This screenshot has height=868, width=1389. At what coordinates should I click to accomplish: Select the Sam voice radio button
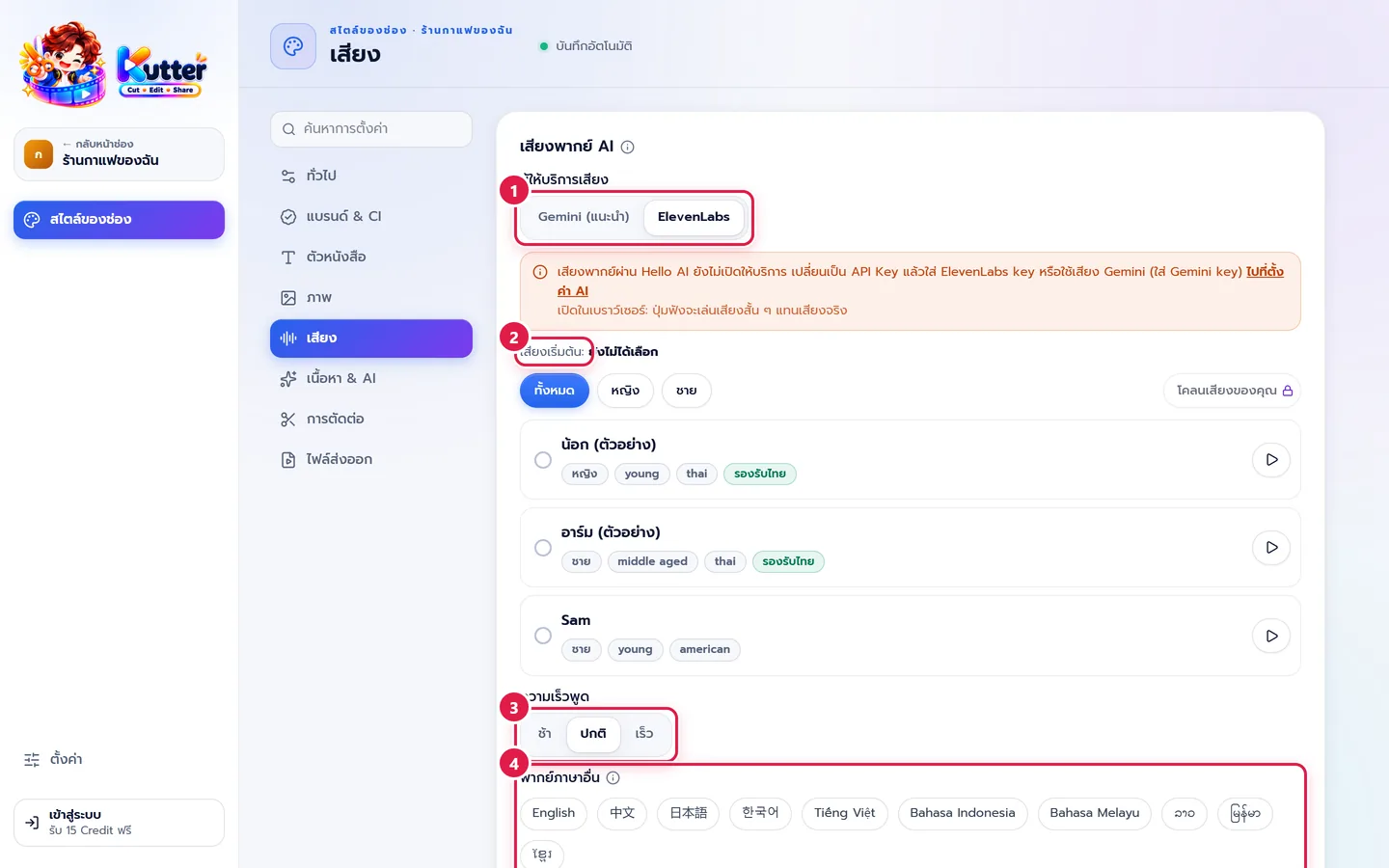tap(543, 636)
